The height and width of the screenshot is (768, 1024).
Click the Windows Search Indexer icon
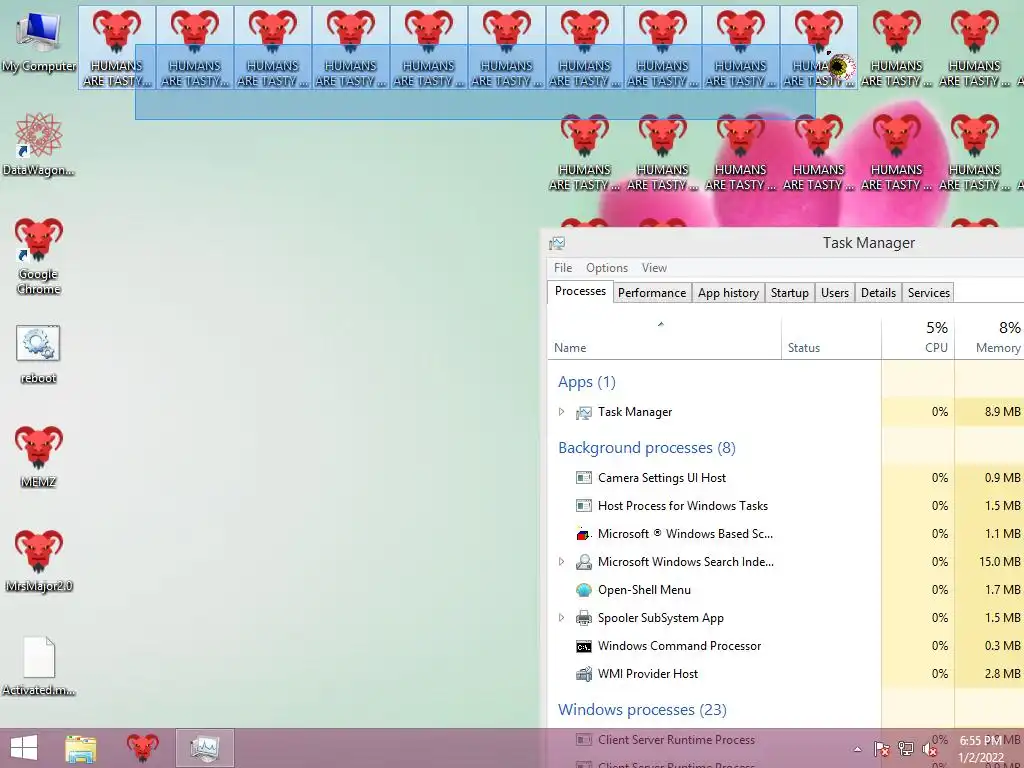pyautogui.click(x=584, y=562)
